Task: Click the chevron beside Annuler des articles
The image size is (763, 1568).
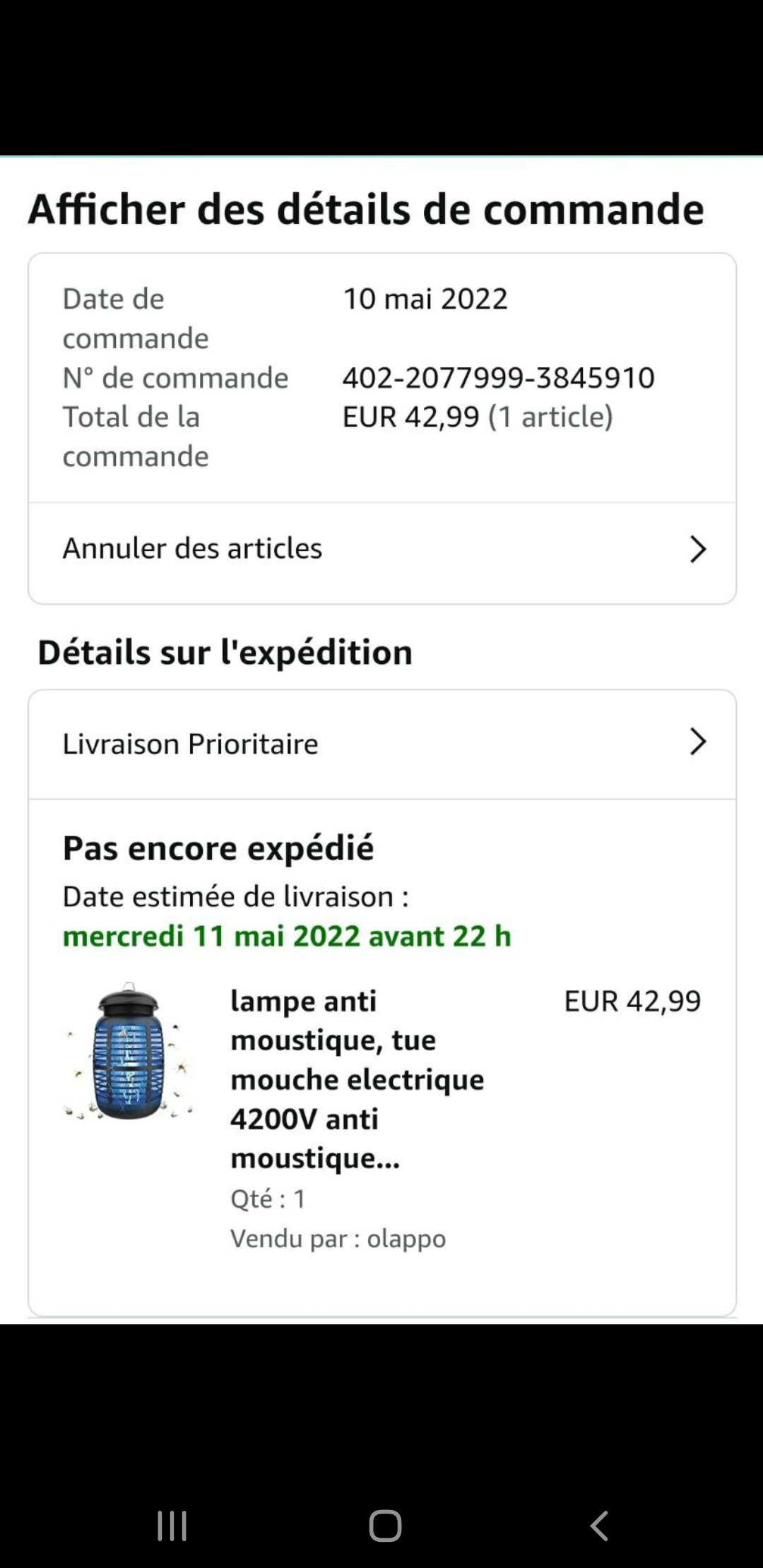Action: point(697,549)
